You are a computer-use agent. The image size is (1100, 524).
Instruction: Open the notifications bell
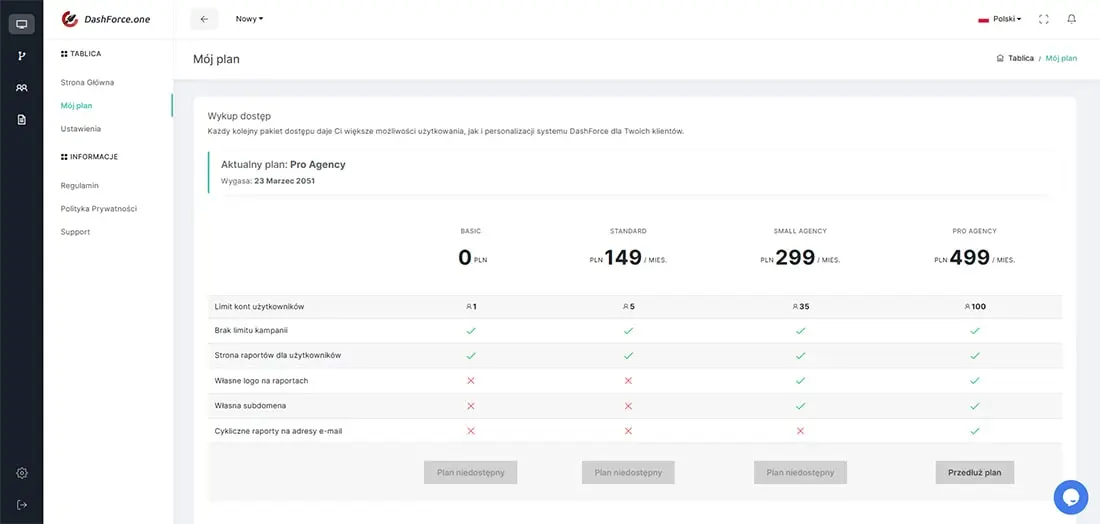1071,19
